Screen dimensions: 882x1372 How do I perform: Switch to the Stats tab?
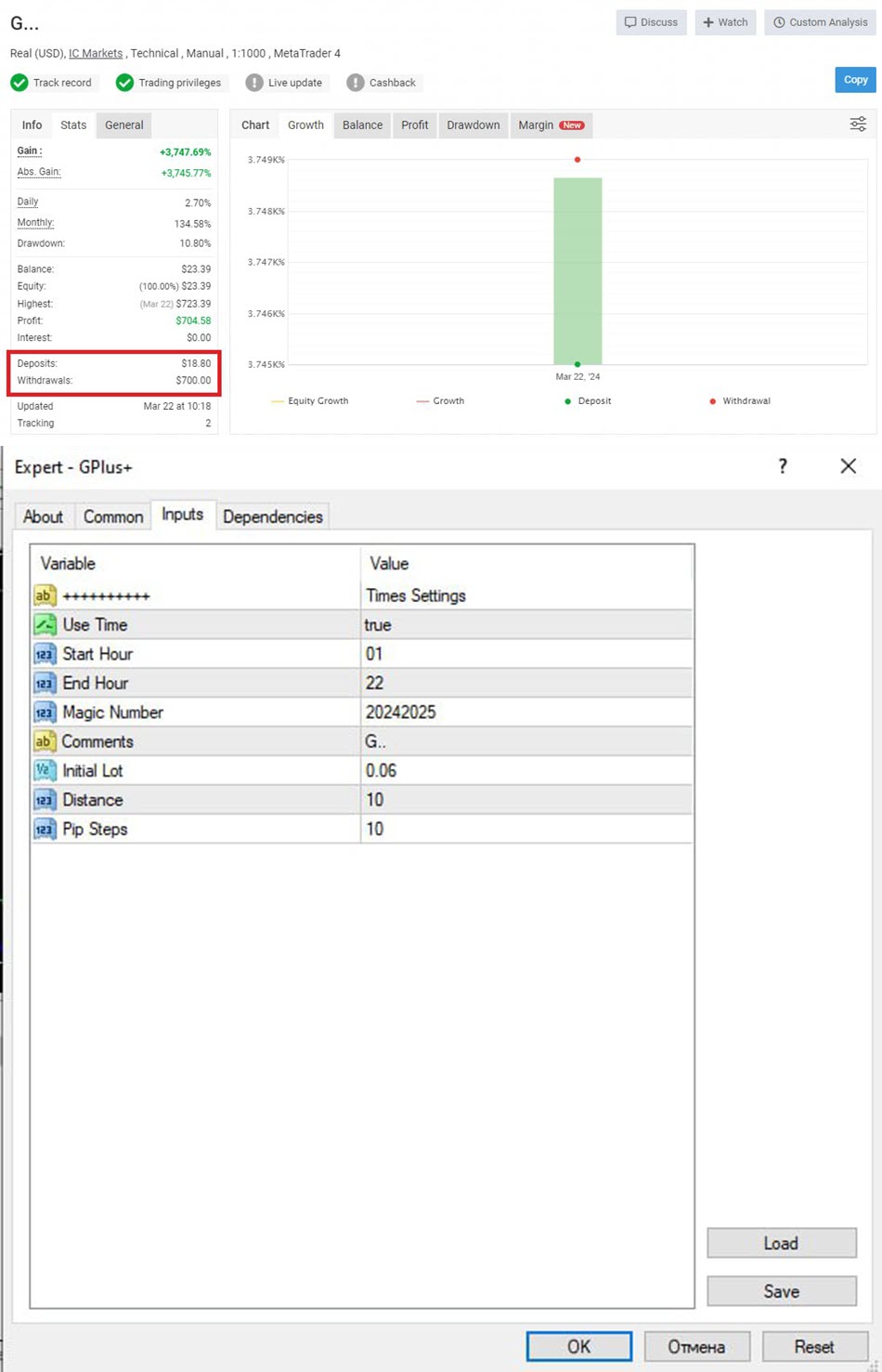73,125
